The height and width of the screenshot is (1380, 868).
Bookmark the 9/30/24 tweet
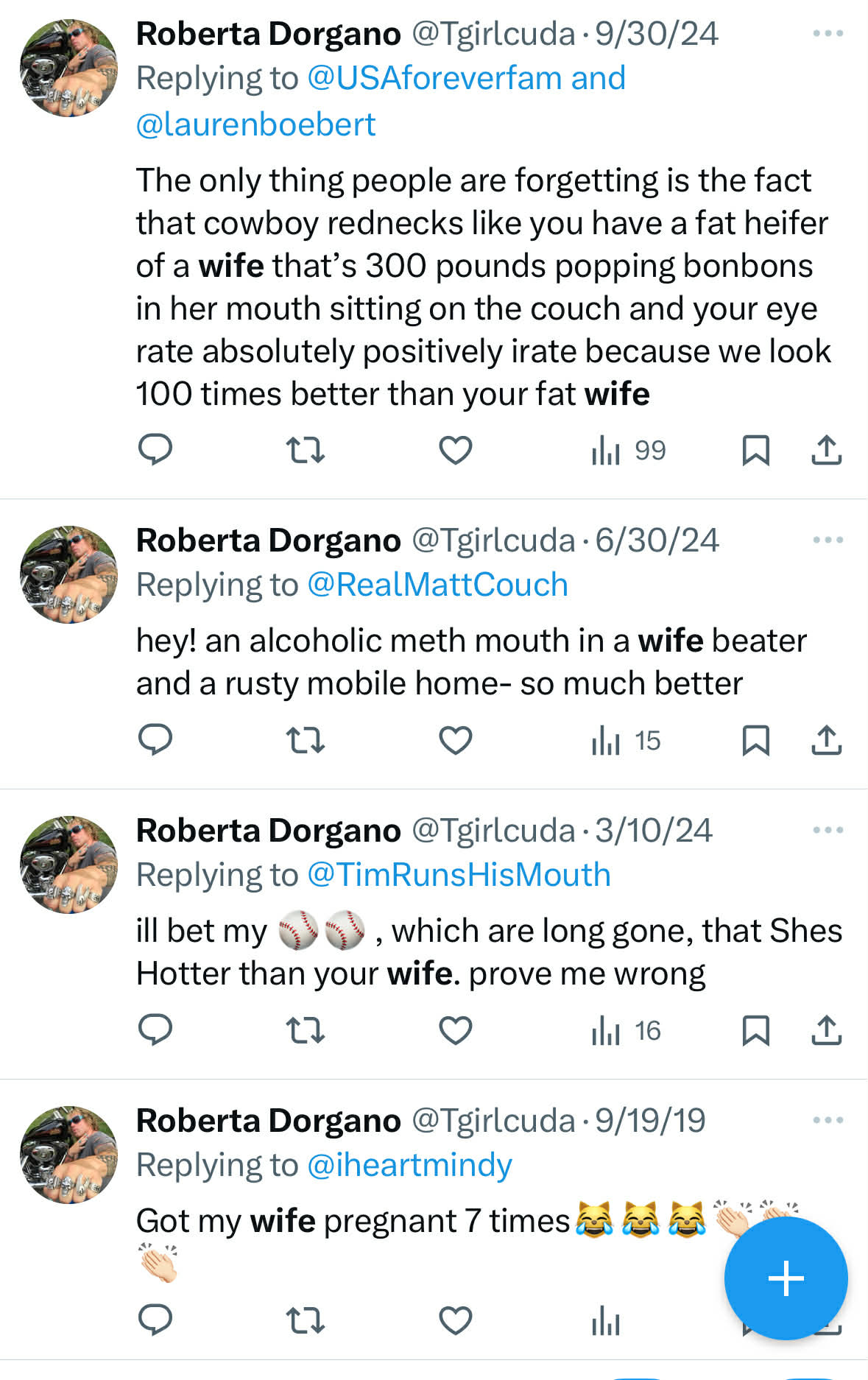[755, 450]
